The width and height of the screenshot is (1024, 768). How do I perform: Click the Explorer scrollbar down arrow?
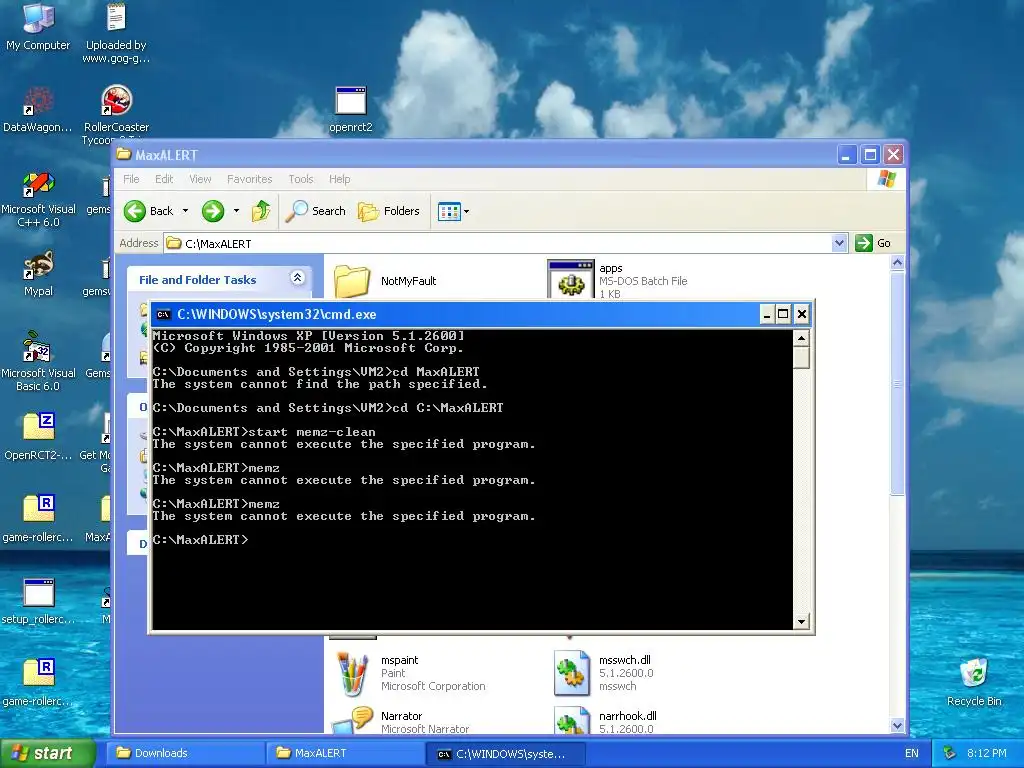pos(897,725)
